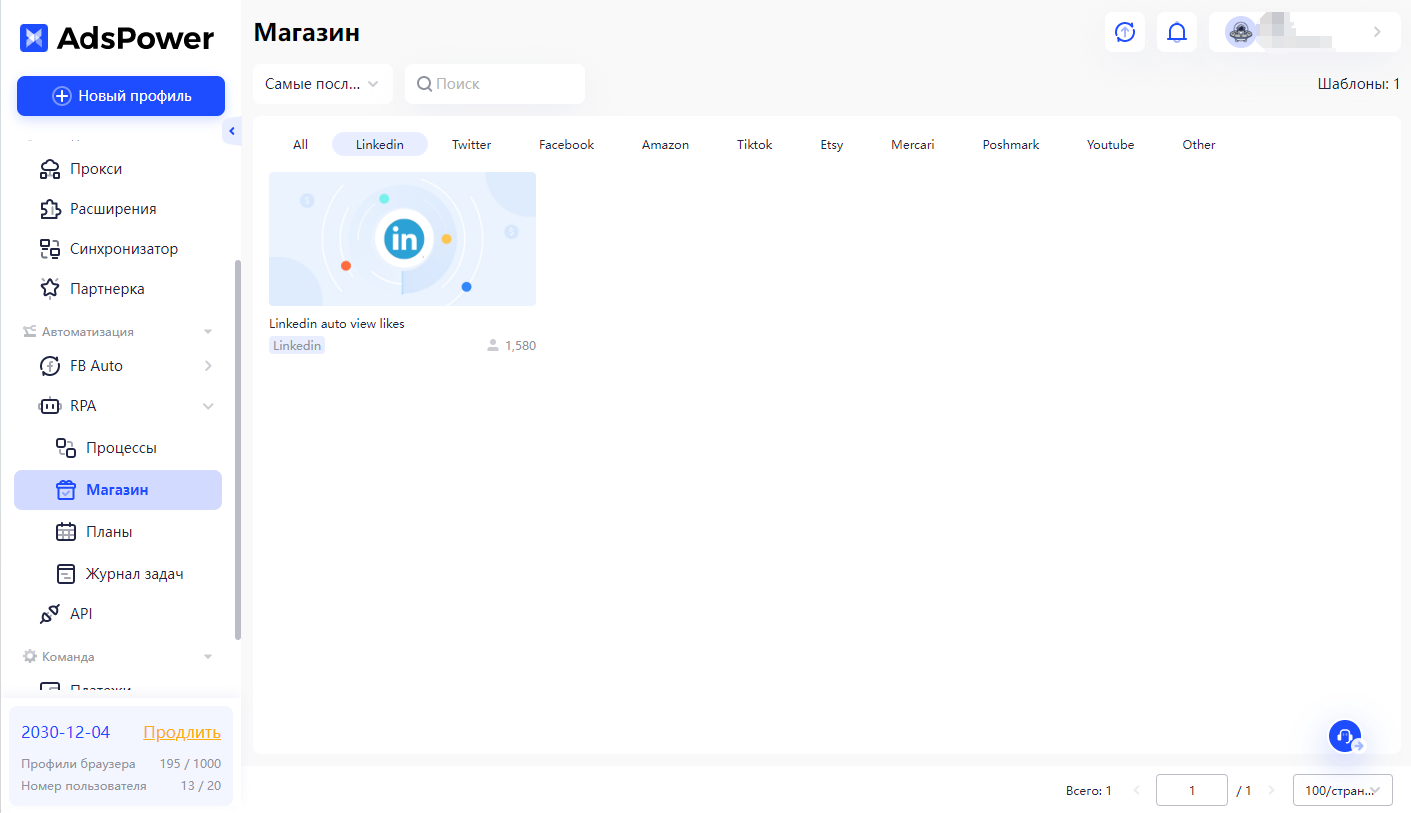This screenshot has width=1411, height=813.
Task: Select the Other category tab
Action: pos(1199,145)
